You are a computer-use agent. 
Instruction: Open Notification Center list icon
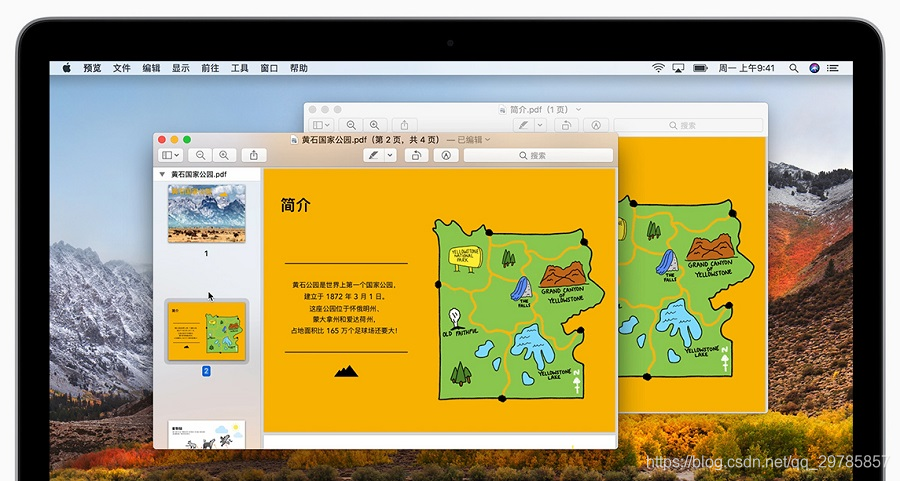pos(833,68)
